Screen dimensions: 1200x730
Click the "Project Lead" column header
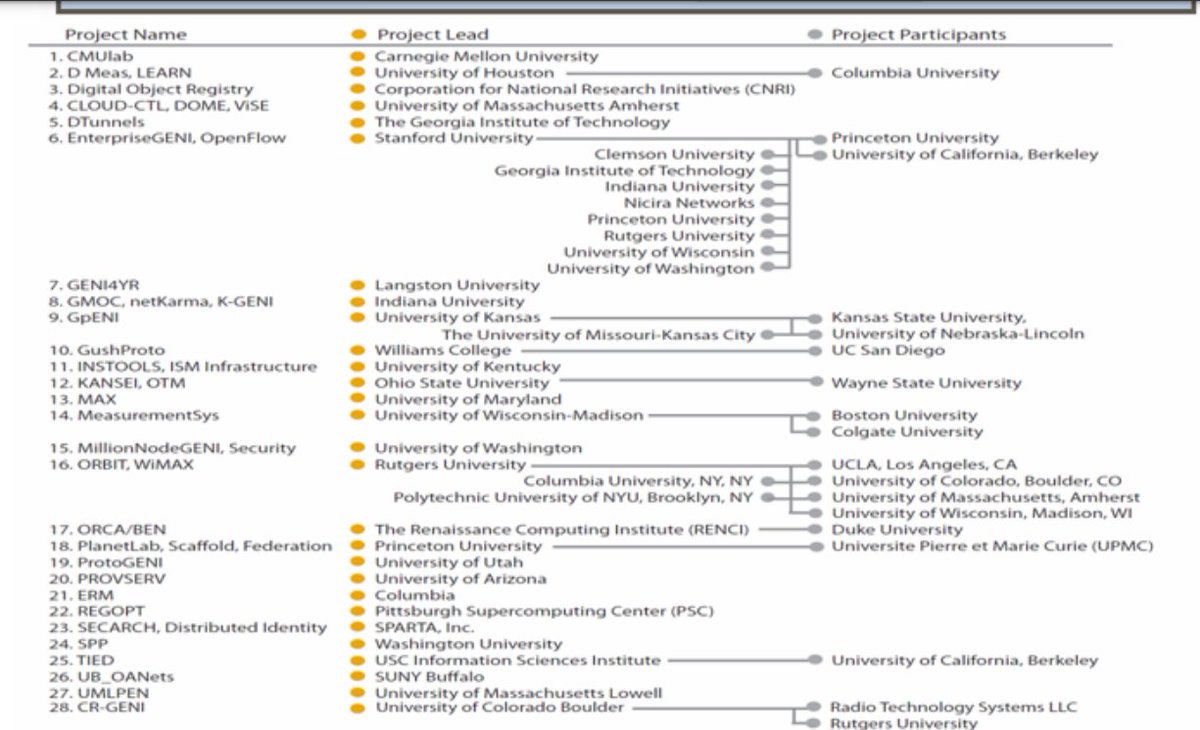[x=432, y=35]
